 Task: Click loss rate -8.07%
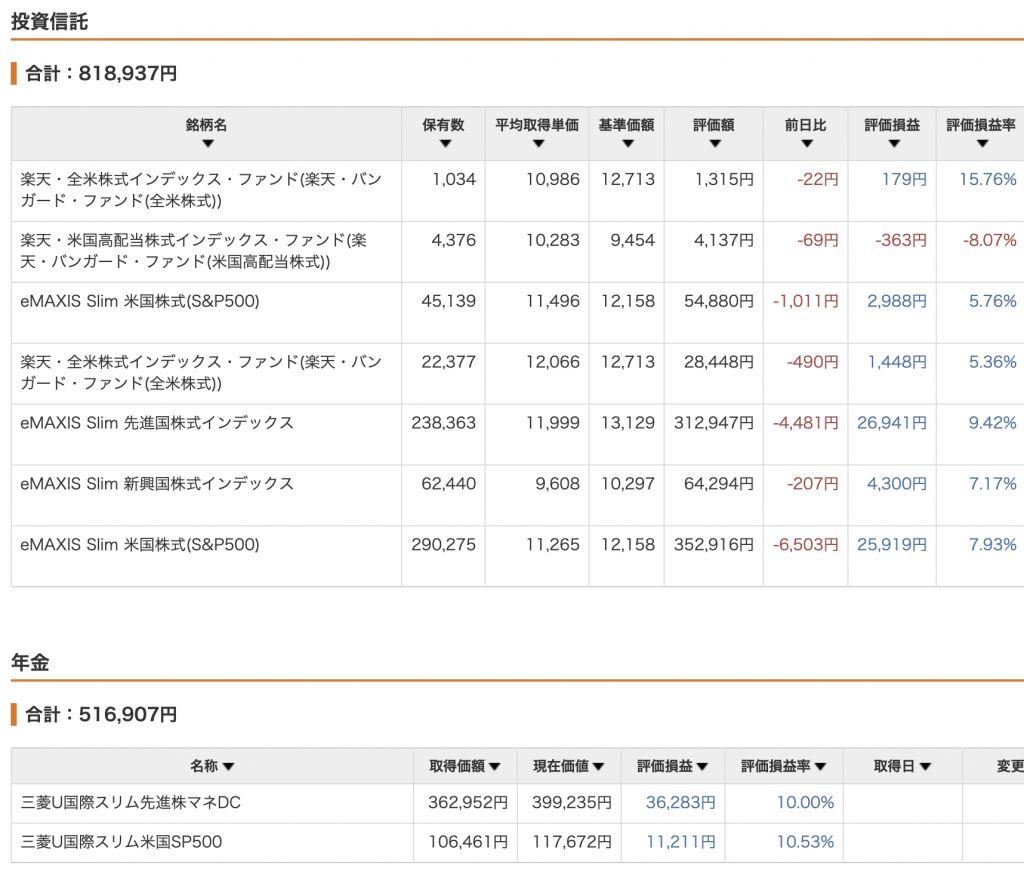pos(990,240)
